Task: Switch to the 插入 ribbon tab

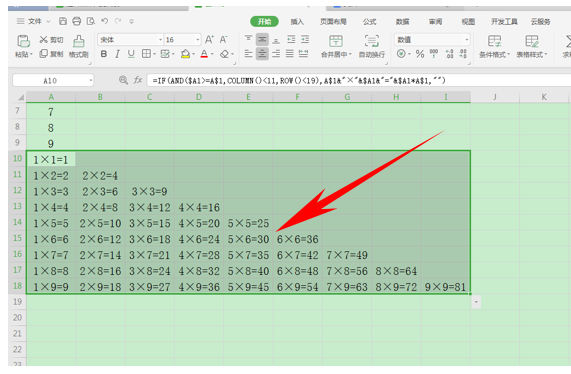Action: tap(297, 21)
